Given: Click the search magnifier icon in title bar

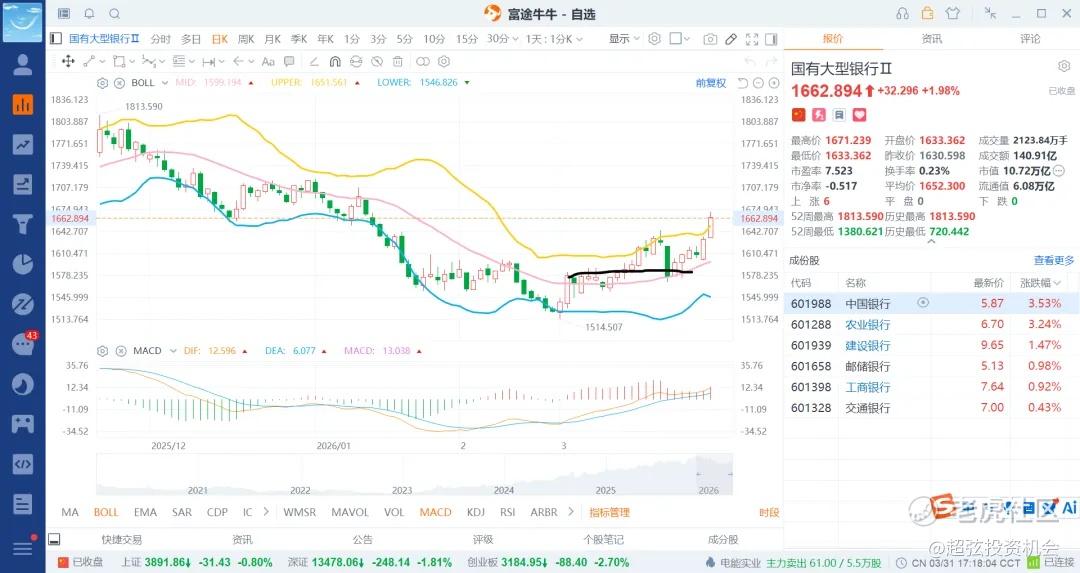Looking at the screenshot, I should pyautogui.click(x=115, y=13).
